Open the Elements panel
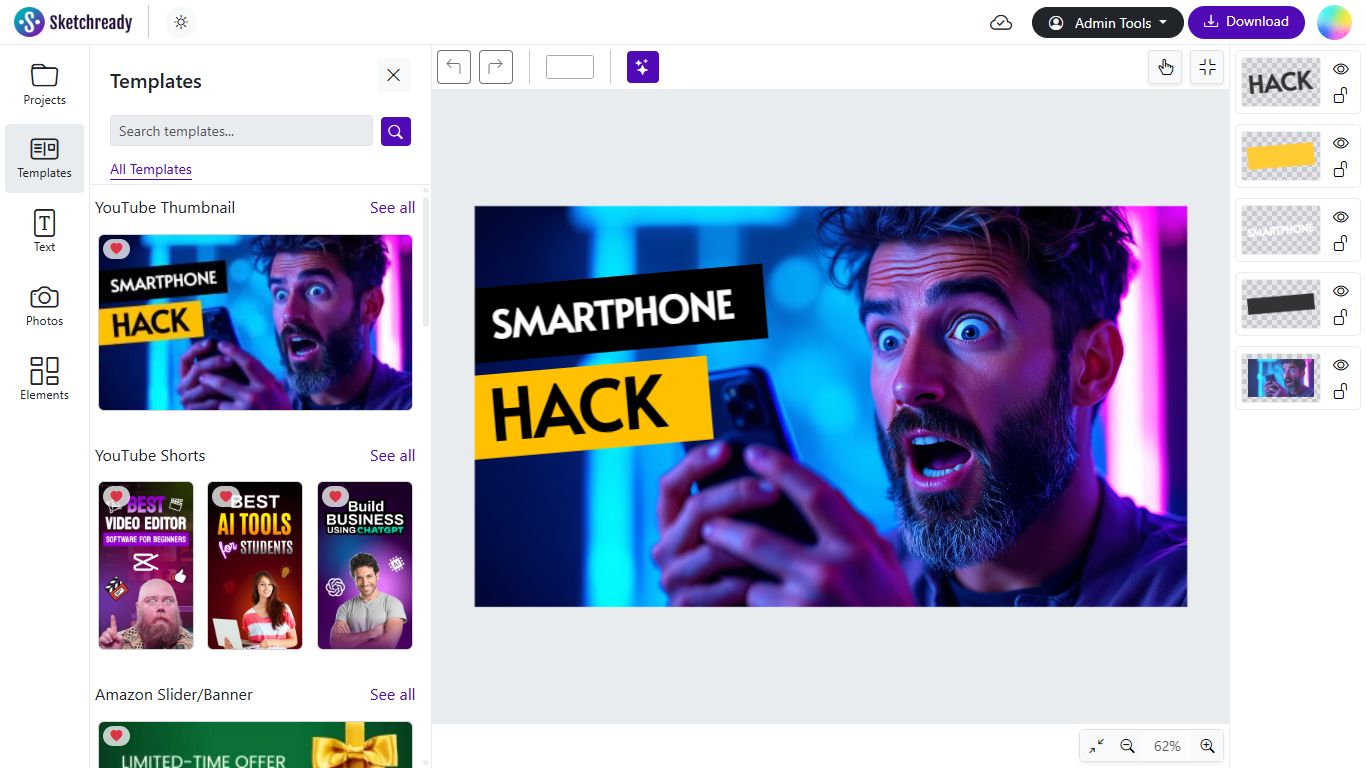 click(x=45, y=380)
